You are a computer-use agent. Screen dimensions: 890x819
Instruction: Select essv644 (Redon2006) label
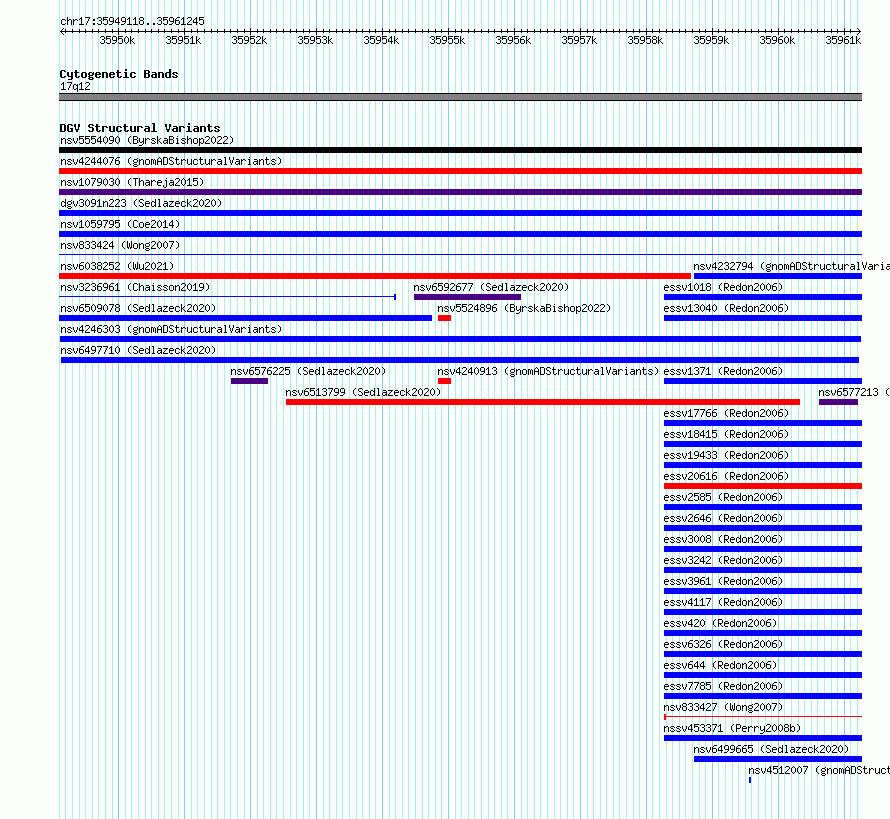(720, 665)
